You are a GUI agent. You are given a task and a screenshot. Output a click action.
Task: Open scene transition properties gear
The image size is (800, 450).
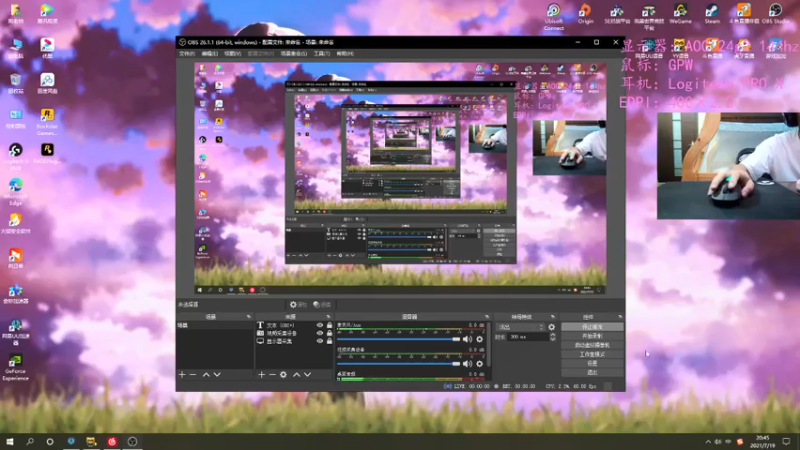point(552,327)
